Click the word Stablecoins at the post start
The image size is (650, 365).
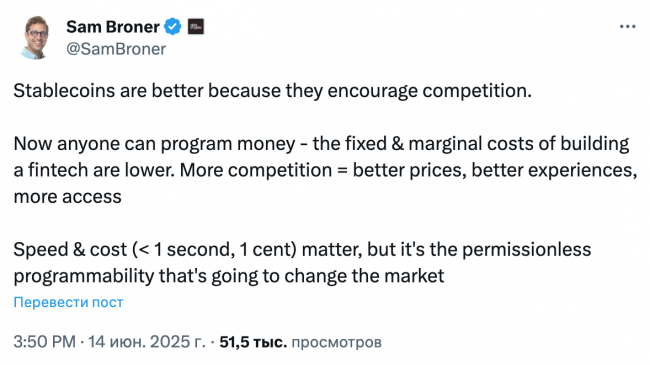[x=64, y=90]
